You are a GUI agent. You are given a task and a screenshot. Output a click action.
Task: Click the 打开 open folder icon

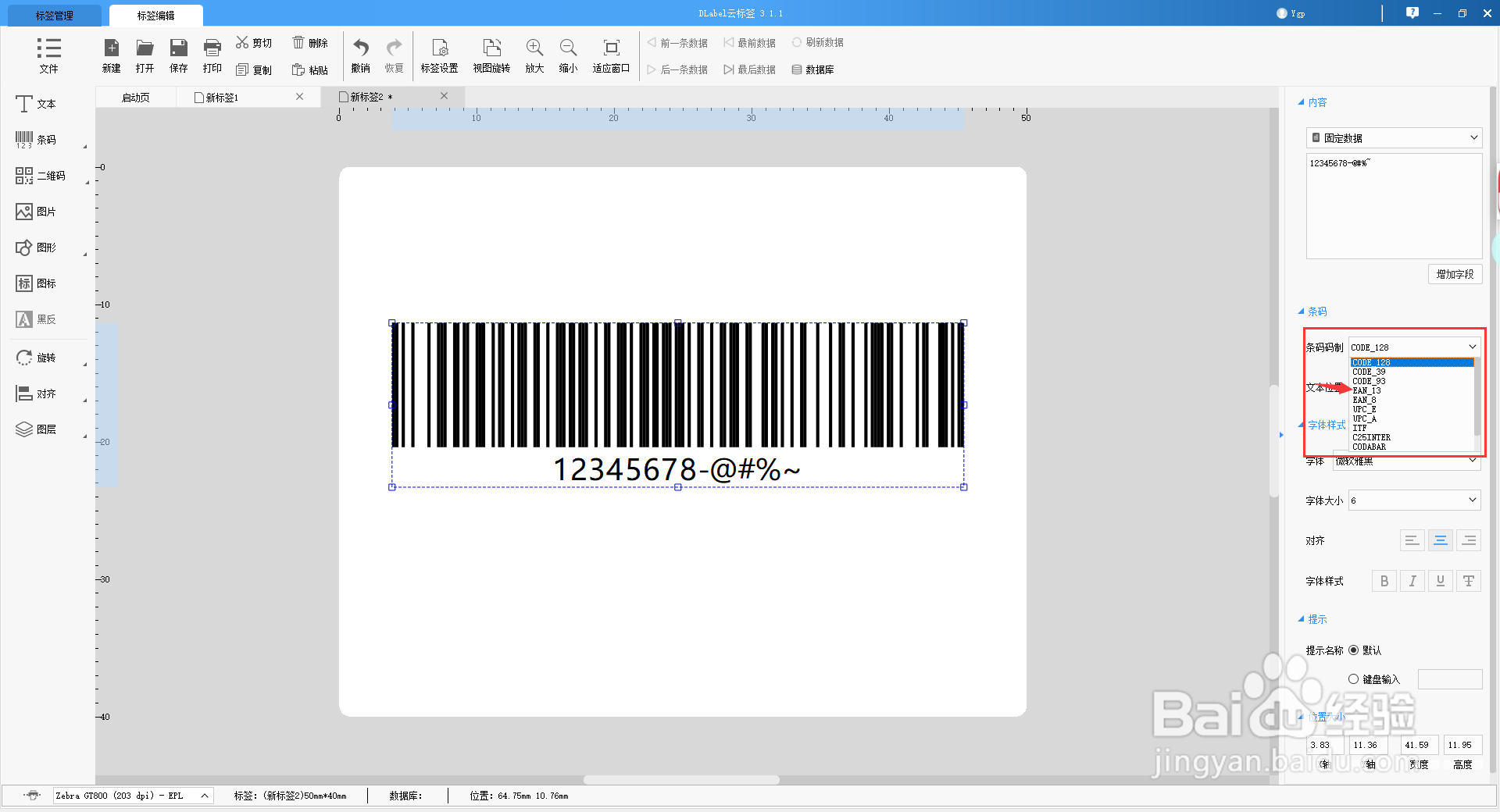[x=145, y=55]
